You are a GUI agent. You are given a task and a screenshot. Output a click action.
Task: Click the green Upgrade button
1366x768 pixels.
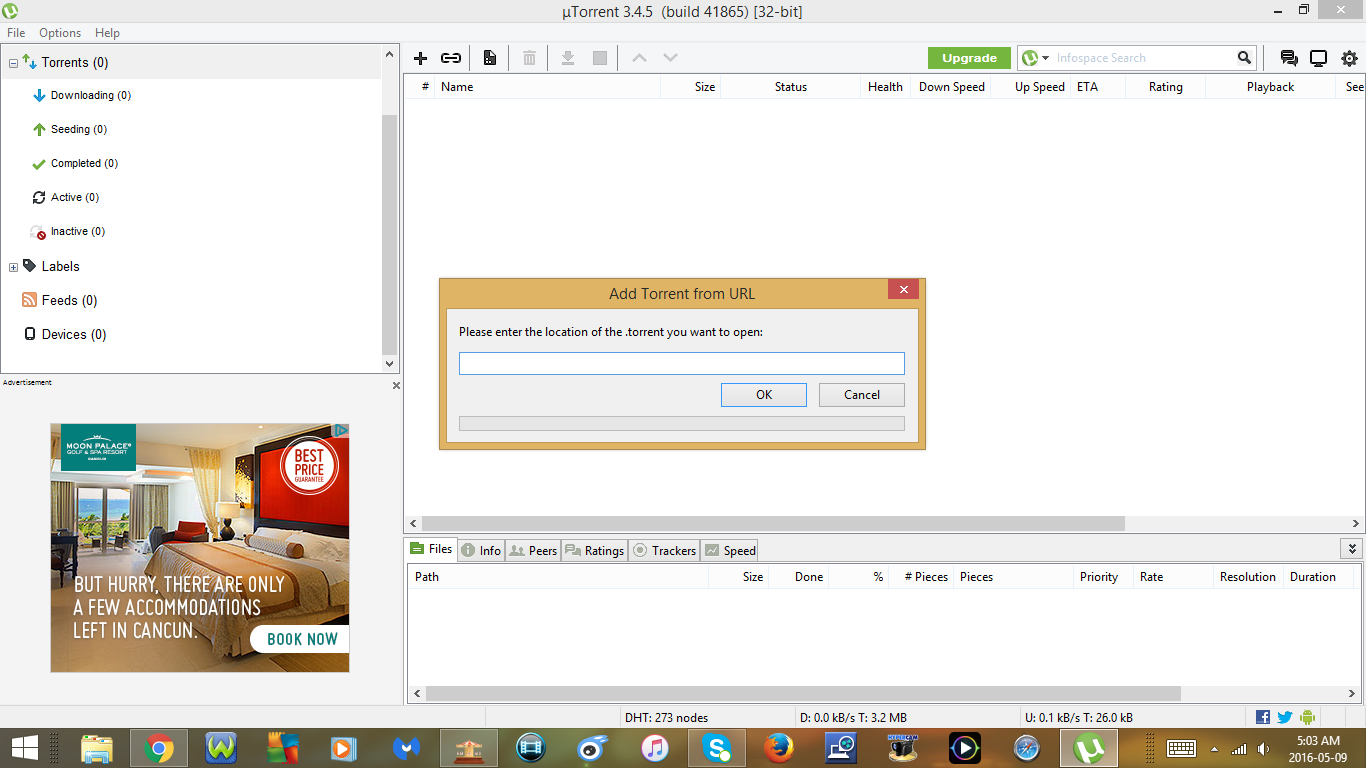(969, 58)
